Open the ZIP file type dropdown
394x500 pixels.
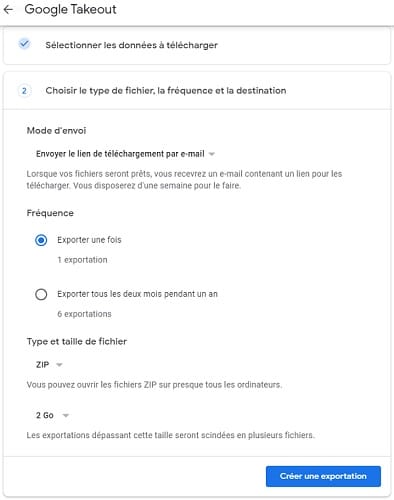49,365
